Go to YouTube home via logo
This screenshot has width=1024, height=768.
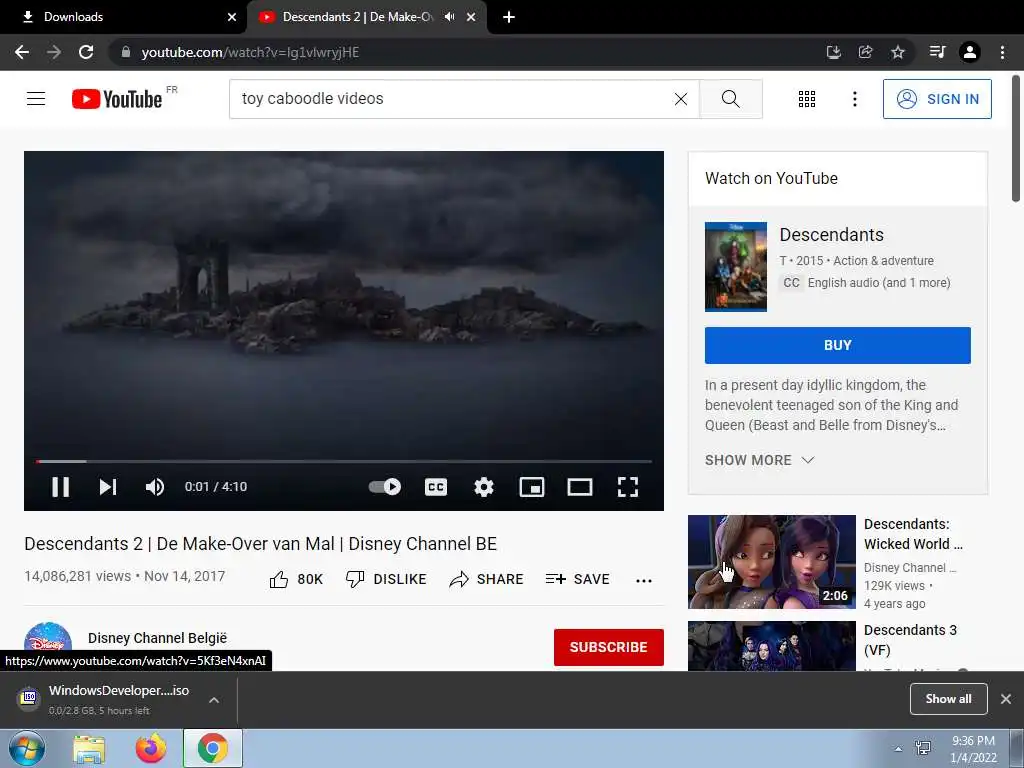(x=117, y=99)
